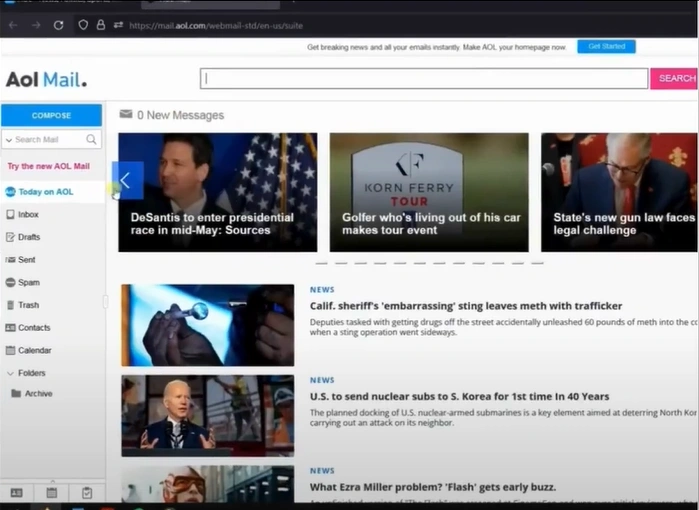Click the Search Mail magnifier icon

click(x=91, y=140)
